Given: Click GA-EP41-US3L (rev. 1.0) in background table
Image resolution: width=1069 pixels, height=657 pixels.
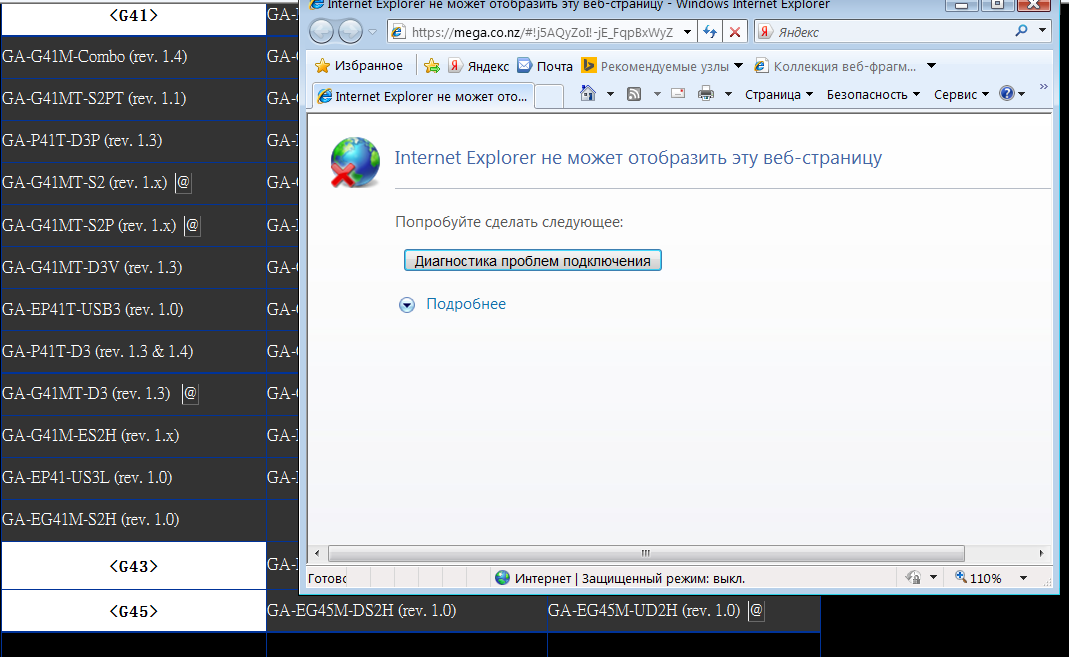Looking at the screenshot, I should 87,478.
